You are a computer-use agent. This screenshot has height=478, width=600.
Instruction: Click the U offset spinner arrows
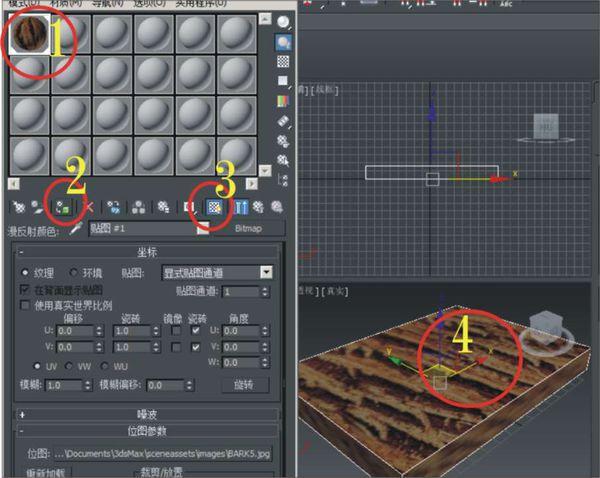click(x=99, y=331)
